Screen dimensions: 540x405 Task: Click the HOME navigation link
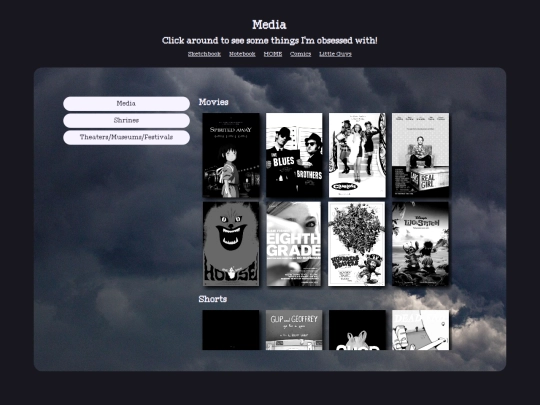(273, 54)
